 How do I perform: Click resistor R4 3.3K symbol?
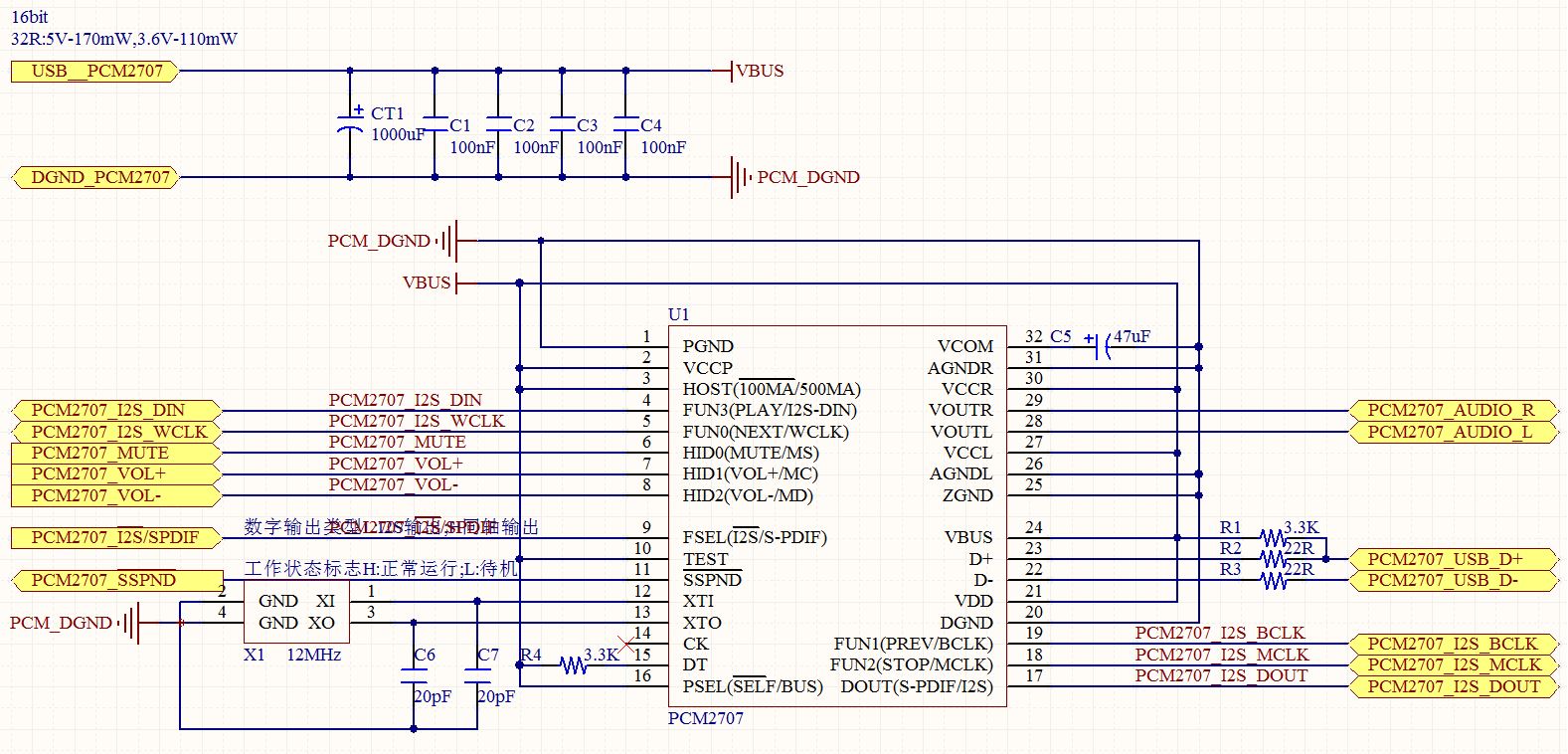point(573,664)
